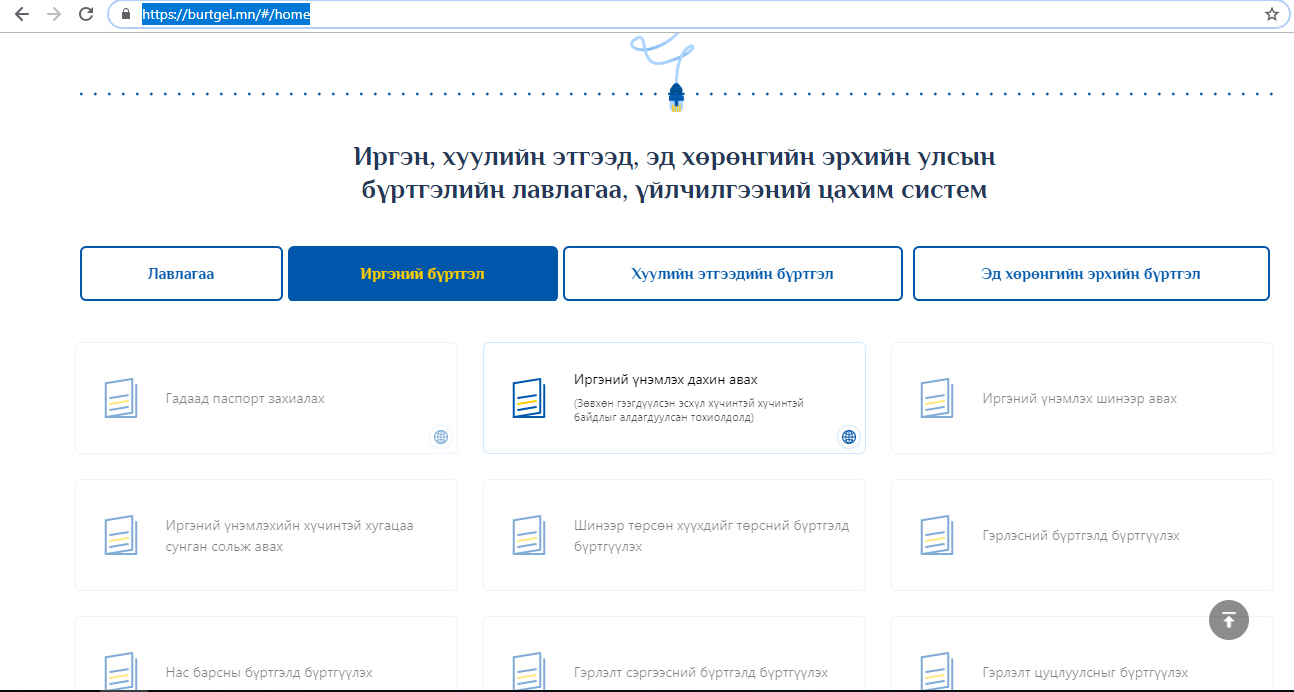Open Иргэний үнэмлэхийн хүчинтэй хугацаа сунган солих
The width and height of the screenshot is (1294, 692).
(x=289, y=535)
